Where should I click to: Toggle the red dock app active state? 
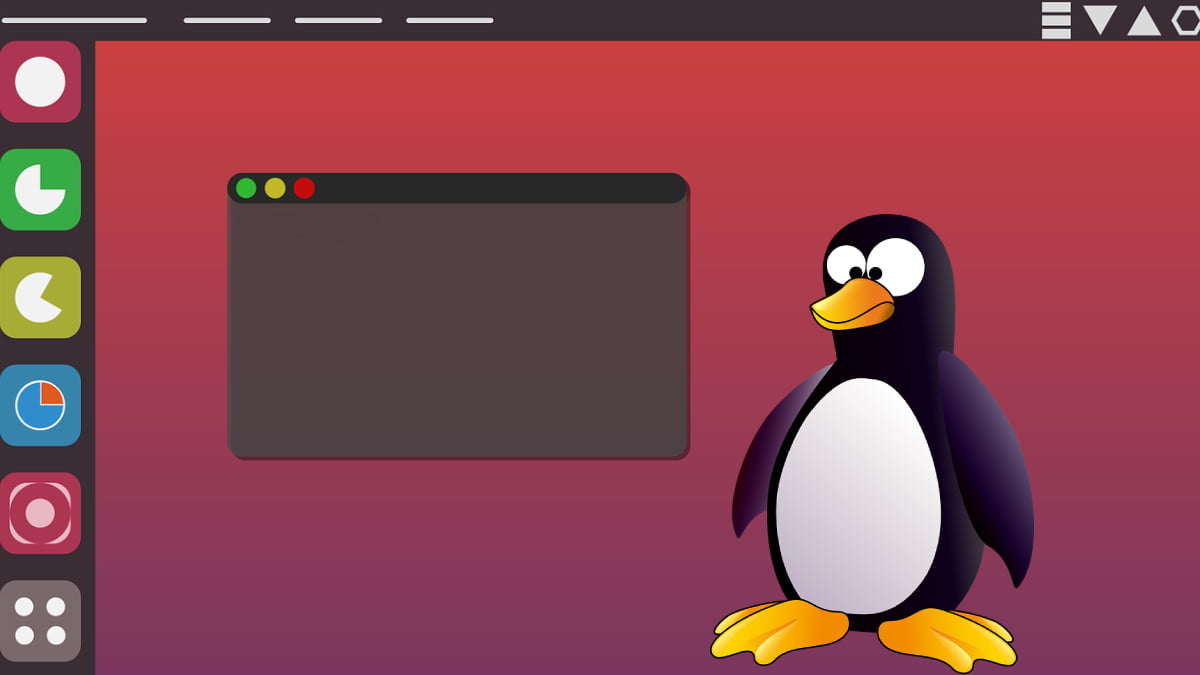point(41,513)
